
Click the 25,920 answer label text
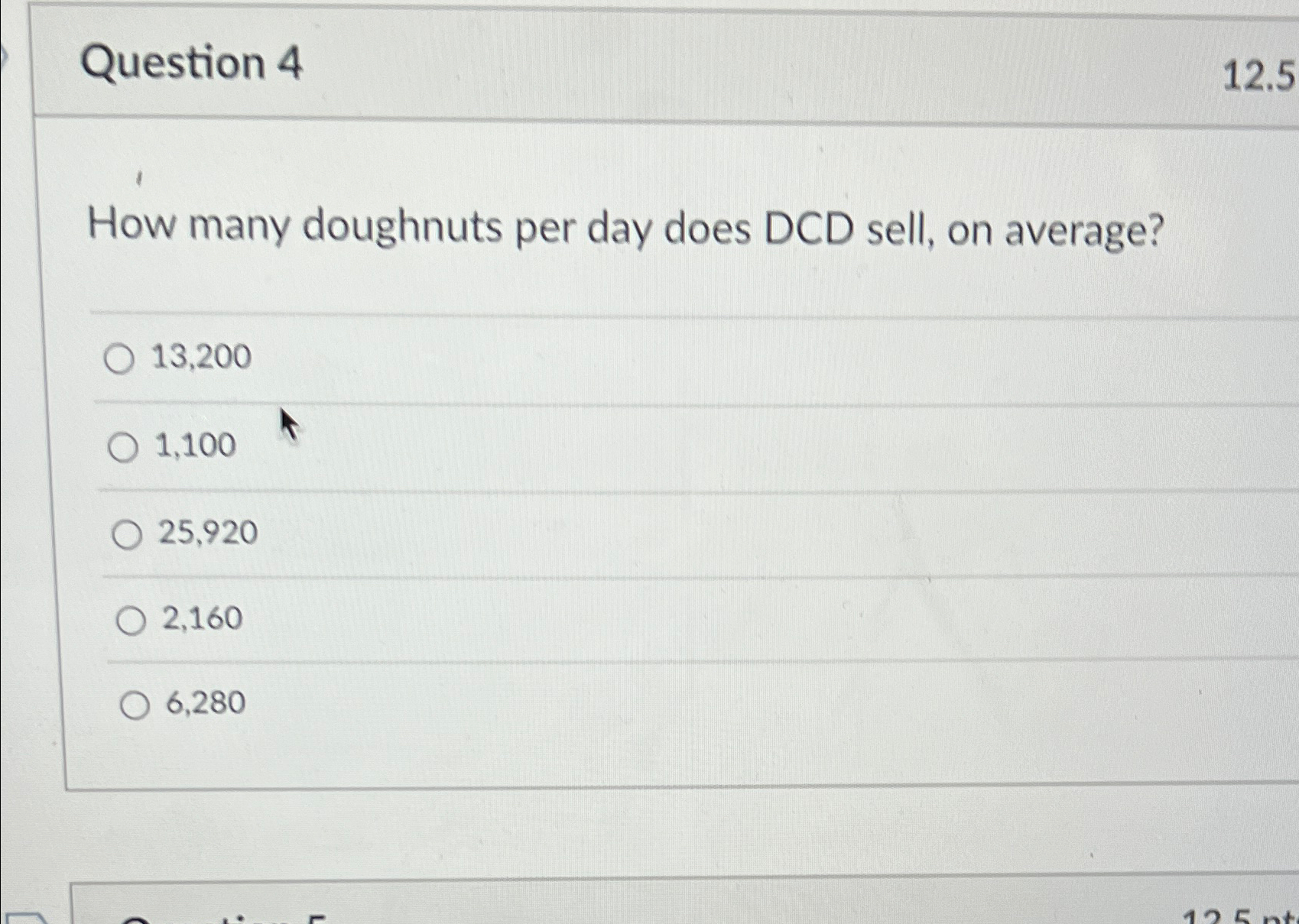tap(206, 533)
